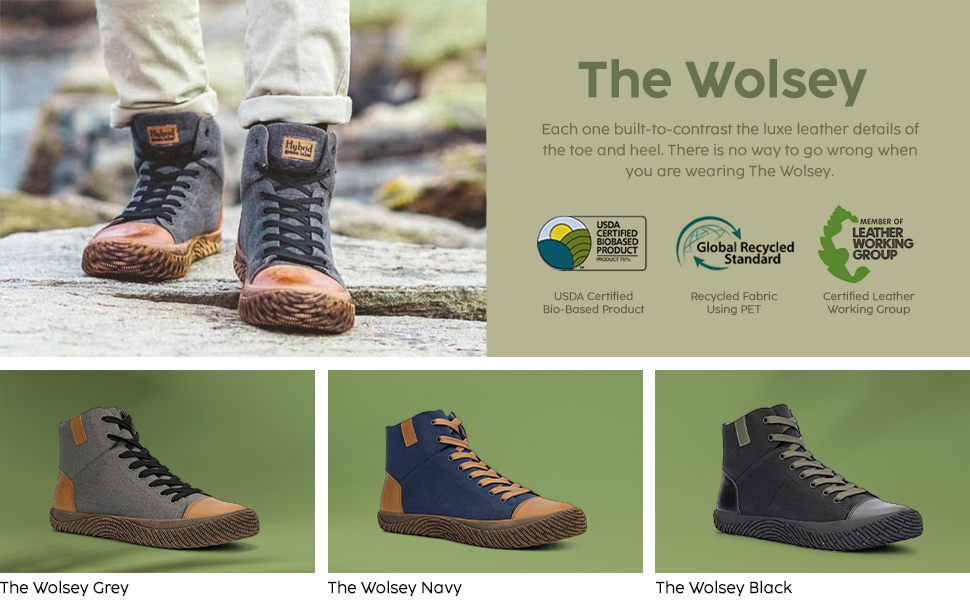Click The Wolsey Navy product name
The height and width of the screenshot is (600, 970).
click(395, 587)
